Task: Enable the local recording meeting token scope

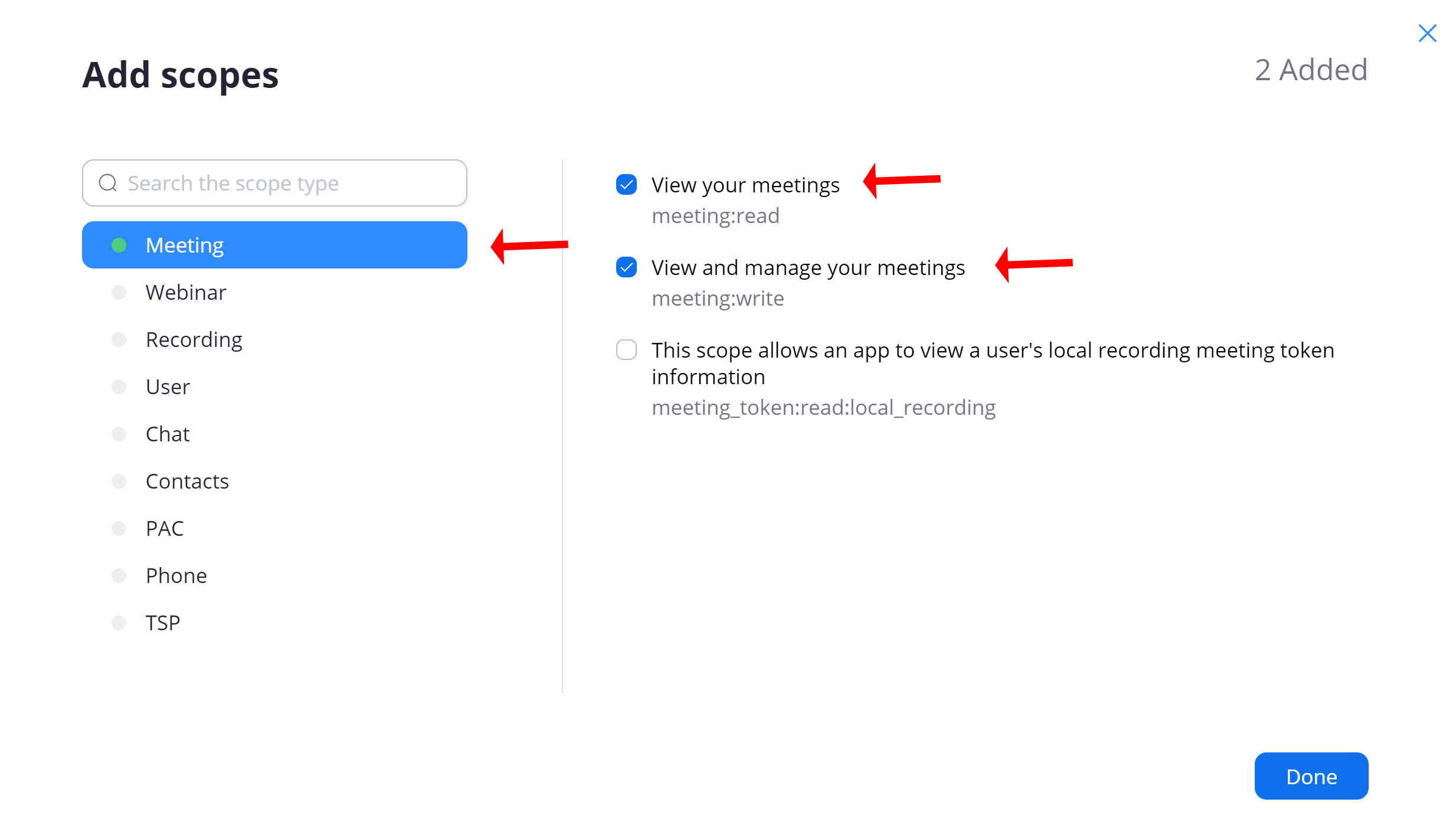Action: pyautogui.click(x=626, y=349)
